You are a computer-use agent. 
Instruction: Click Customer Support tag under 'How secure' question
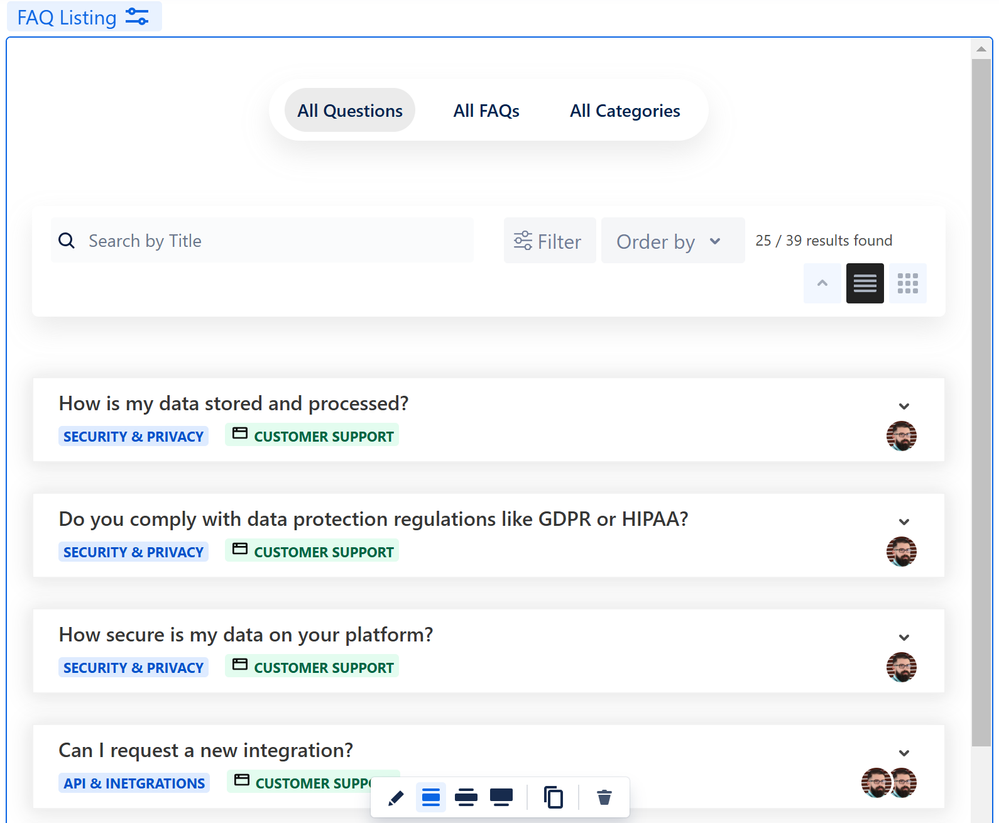[x=312, y=666]
